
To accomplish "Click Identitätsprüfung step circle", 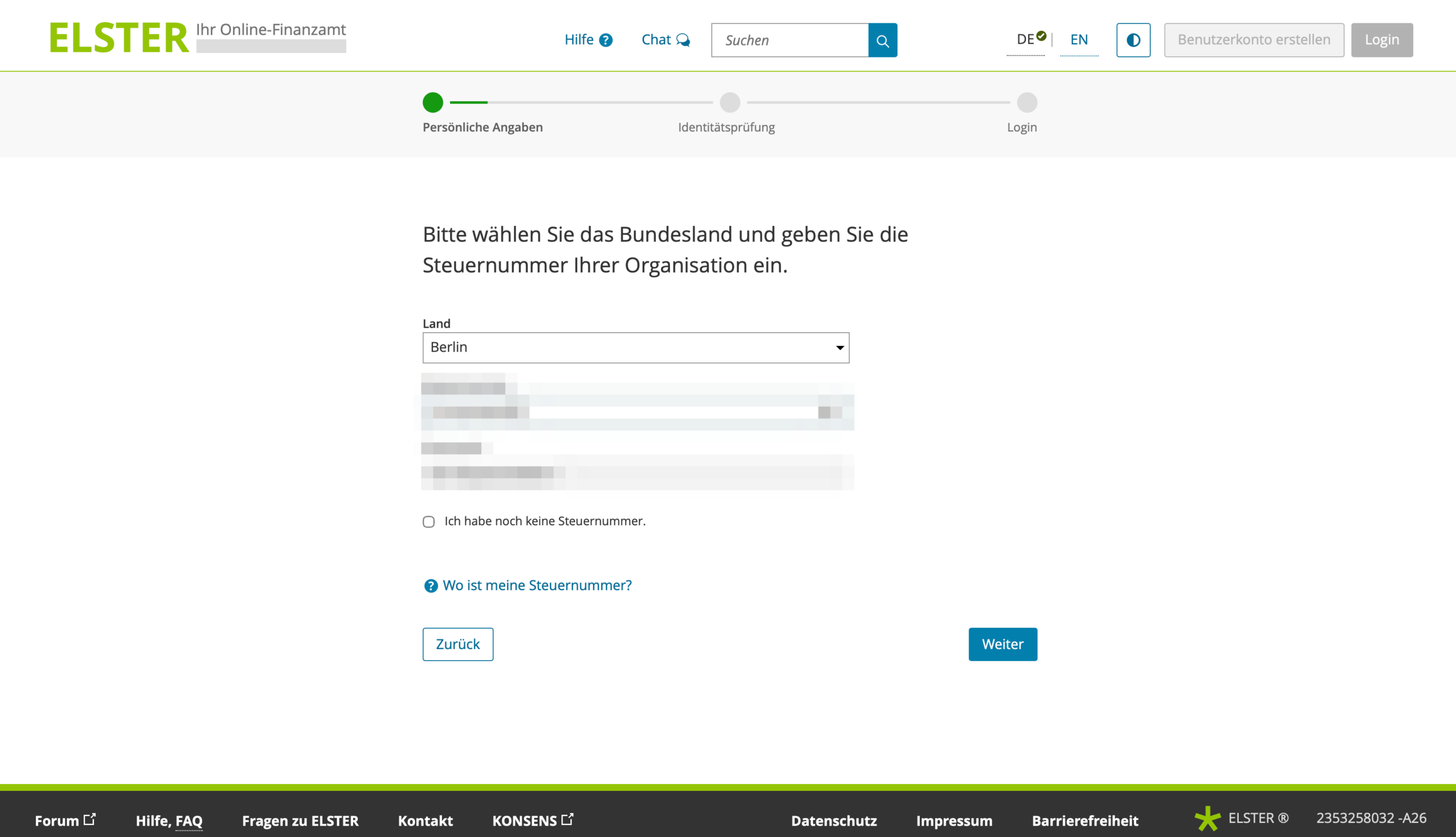I will [x=730, y=102].
